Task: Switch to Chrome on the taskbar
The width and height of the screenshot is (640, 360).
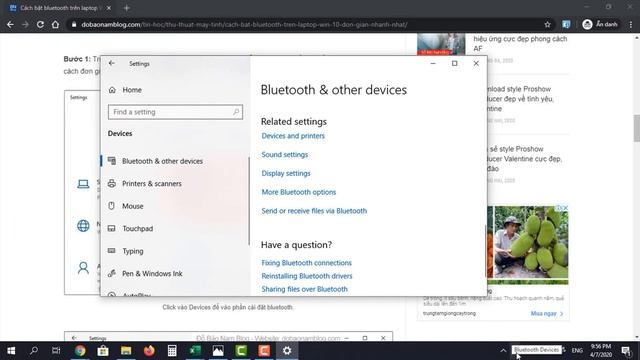Action: click(80, 351)
